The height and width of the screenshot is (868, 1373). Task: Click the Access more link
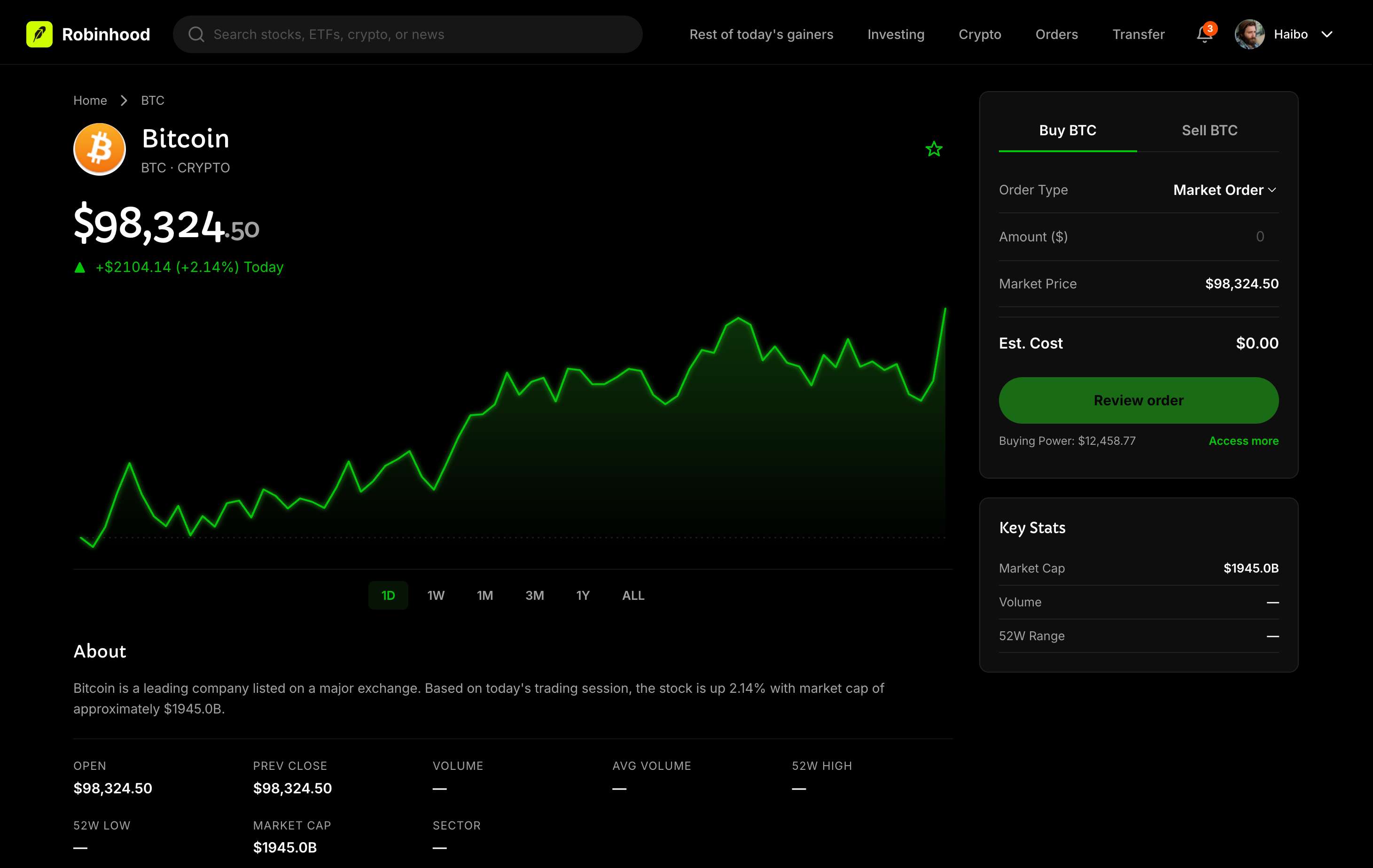pyautogui.click(x=1243, y=441)
